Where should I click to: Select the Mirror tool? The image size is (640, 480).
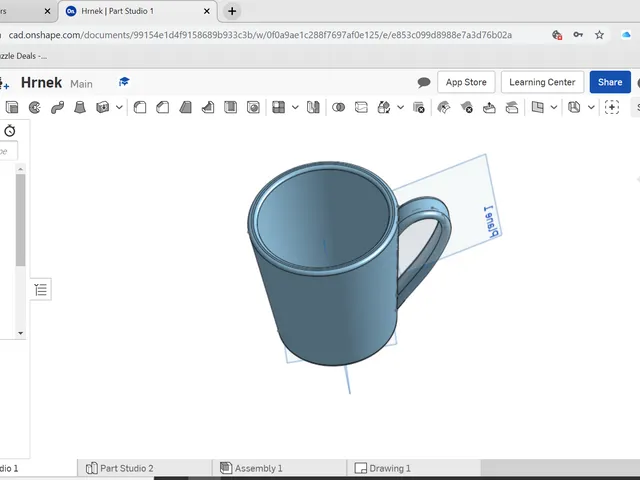coord(313,107)
